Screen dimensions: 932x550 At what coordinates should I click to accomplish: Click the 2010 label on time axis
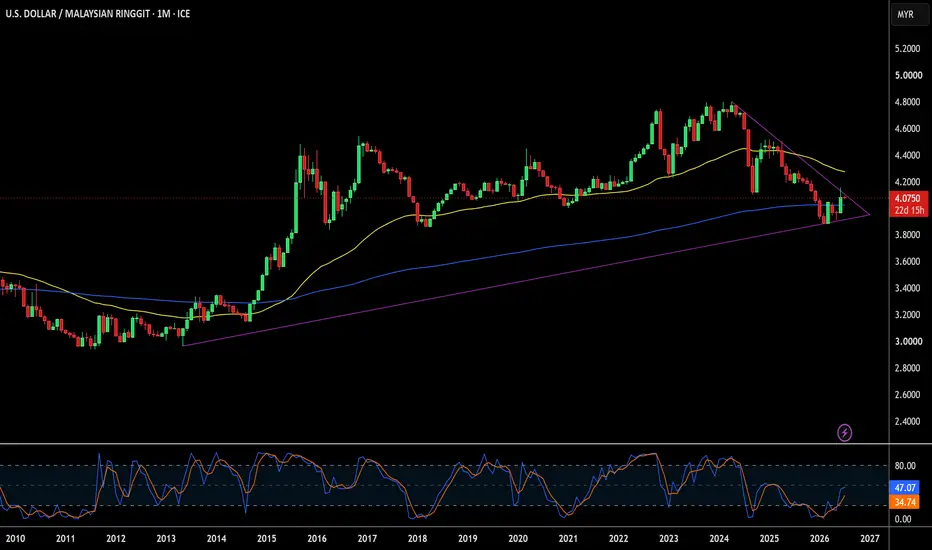[x=15, y=539]
